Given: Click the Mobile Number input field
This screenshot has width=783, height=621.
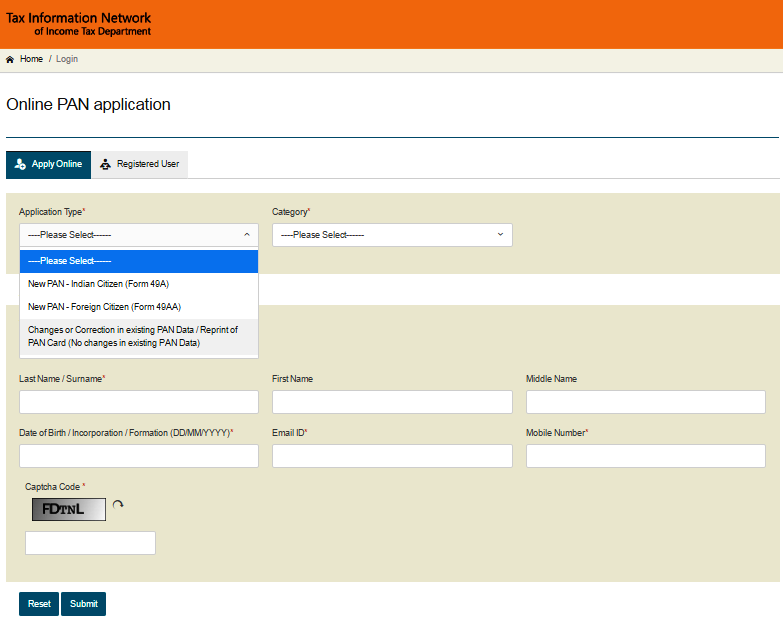Looking at the screenshot, I should pyautogui.click(x=646, y=456).
